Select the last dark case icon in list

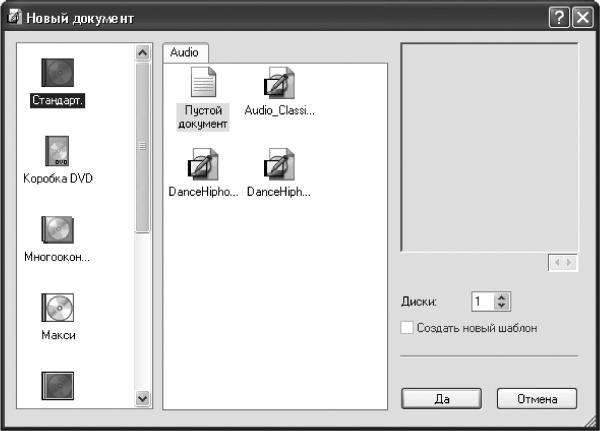pos(58,386)
